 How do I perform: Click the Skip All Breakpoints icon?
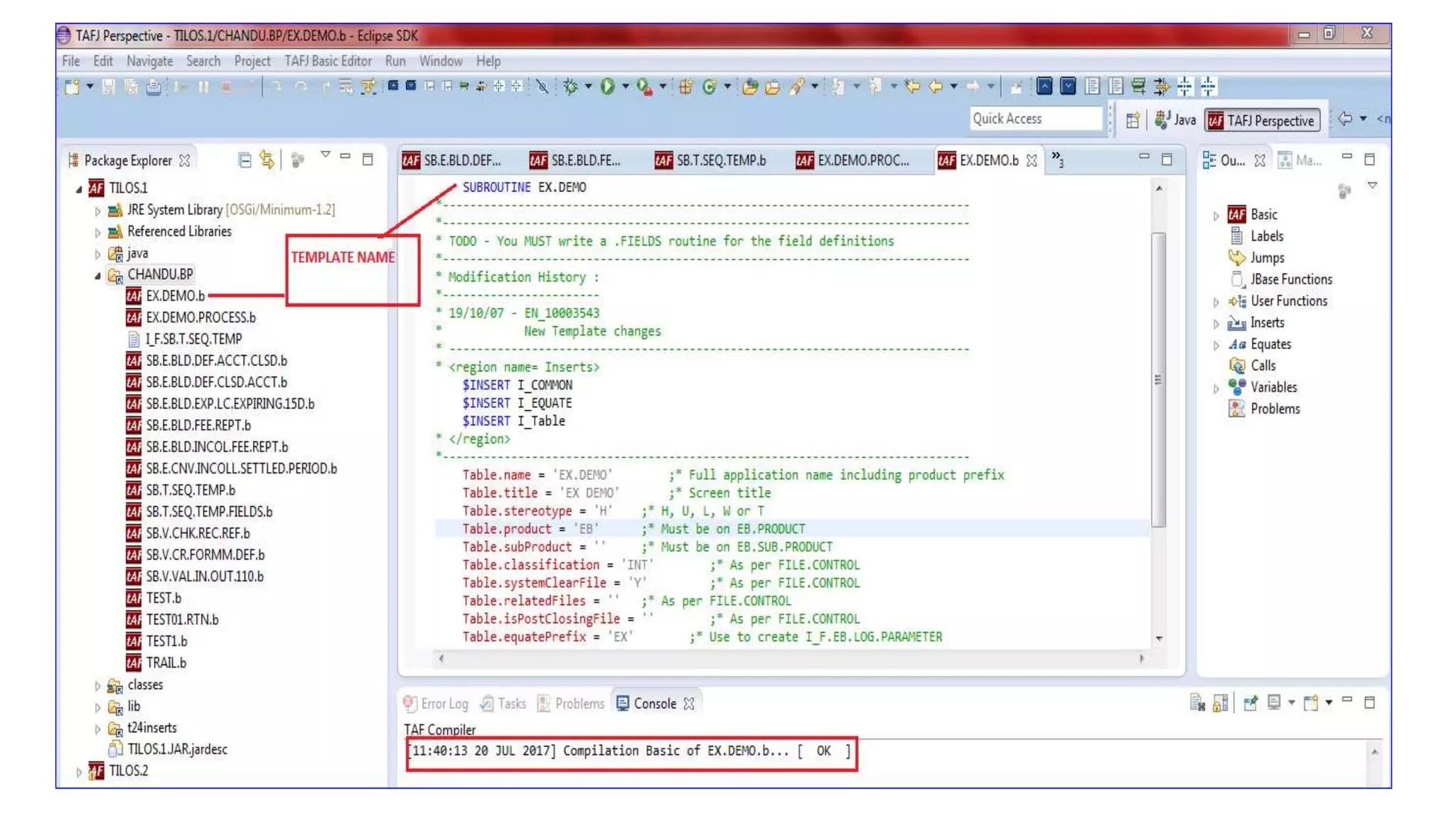[x=542, y=87]
